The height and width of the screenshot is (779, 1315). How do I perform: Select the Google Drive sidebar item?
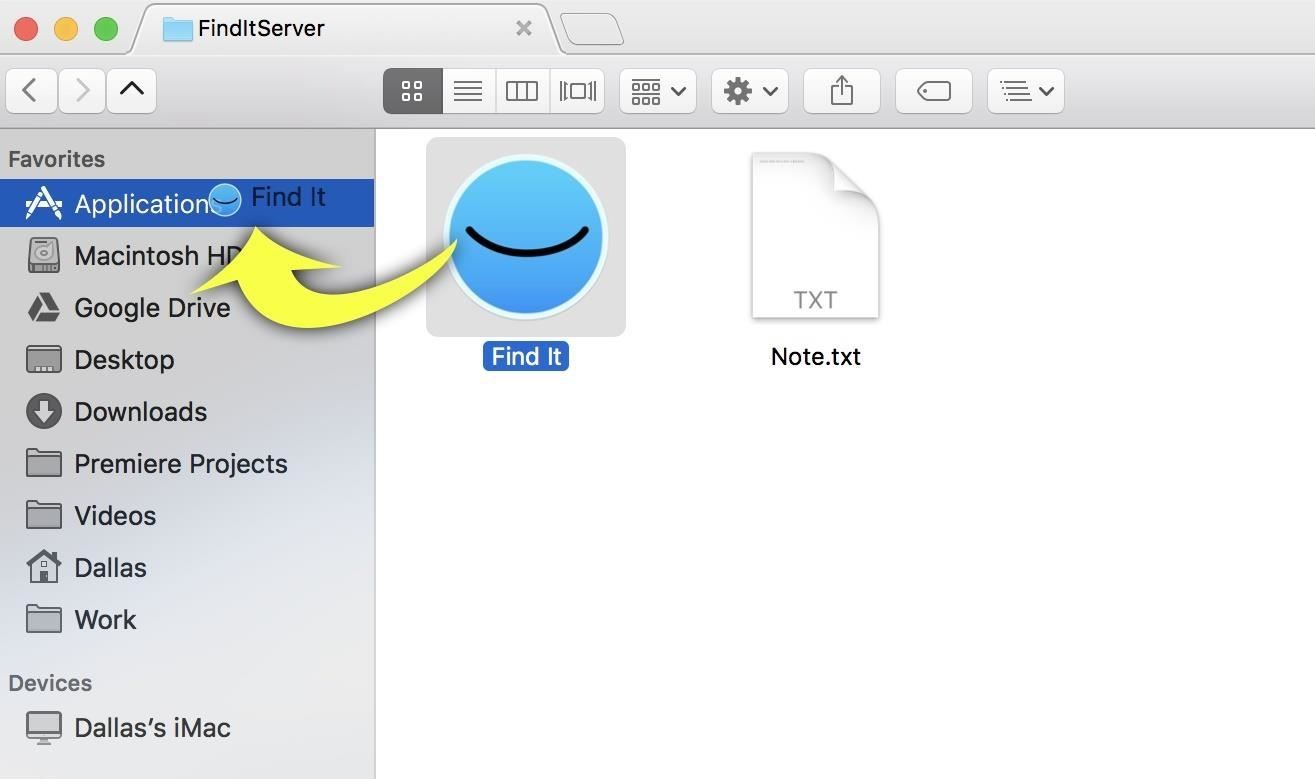coord(151,307)
